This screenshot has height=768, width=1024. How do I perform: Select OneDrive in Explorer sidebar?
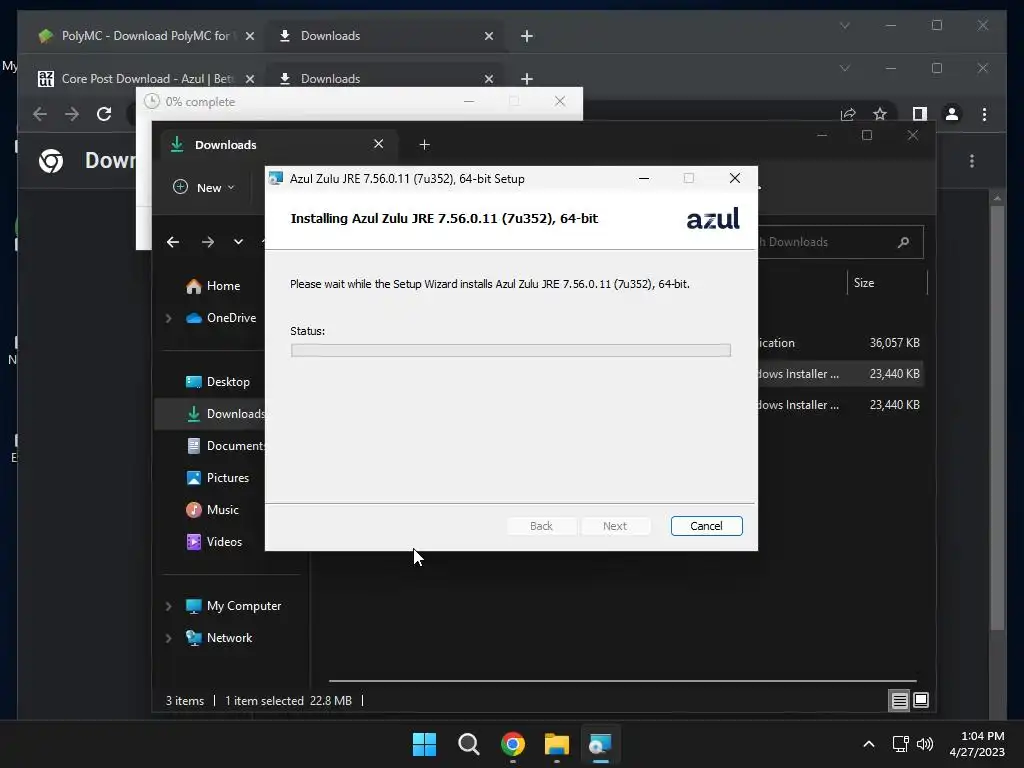coord(221,318)
